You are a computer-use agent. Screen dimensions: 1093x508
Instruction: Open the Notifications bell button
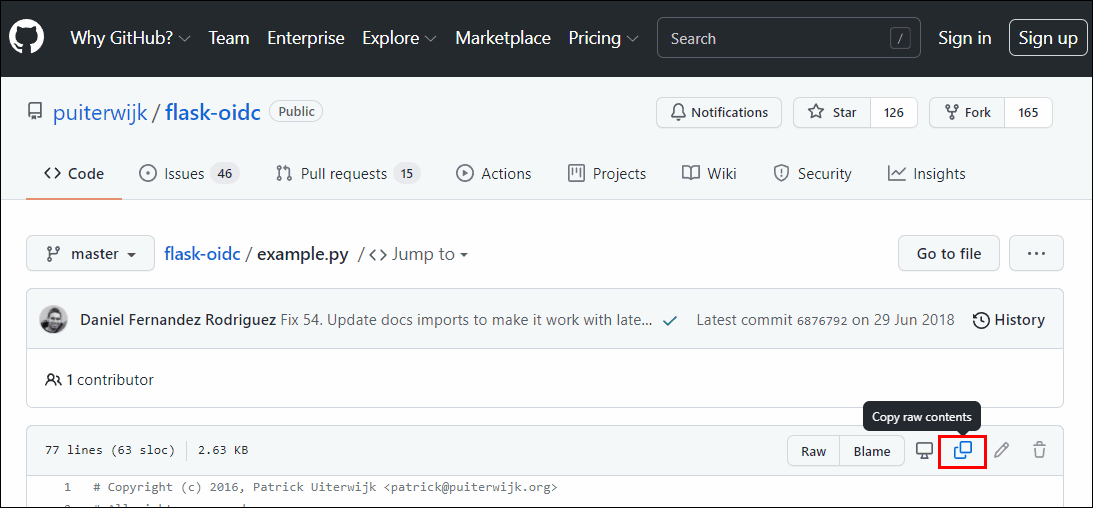(719, 112)
